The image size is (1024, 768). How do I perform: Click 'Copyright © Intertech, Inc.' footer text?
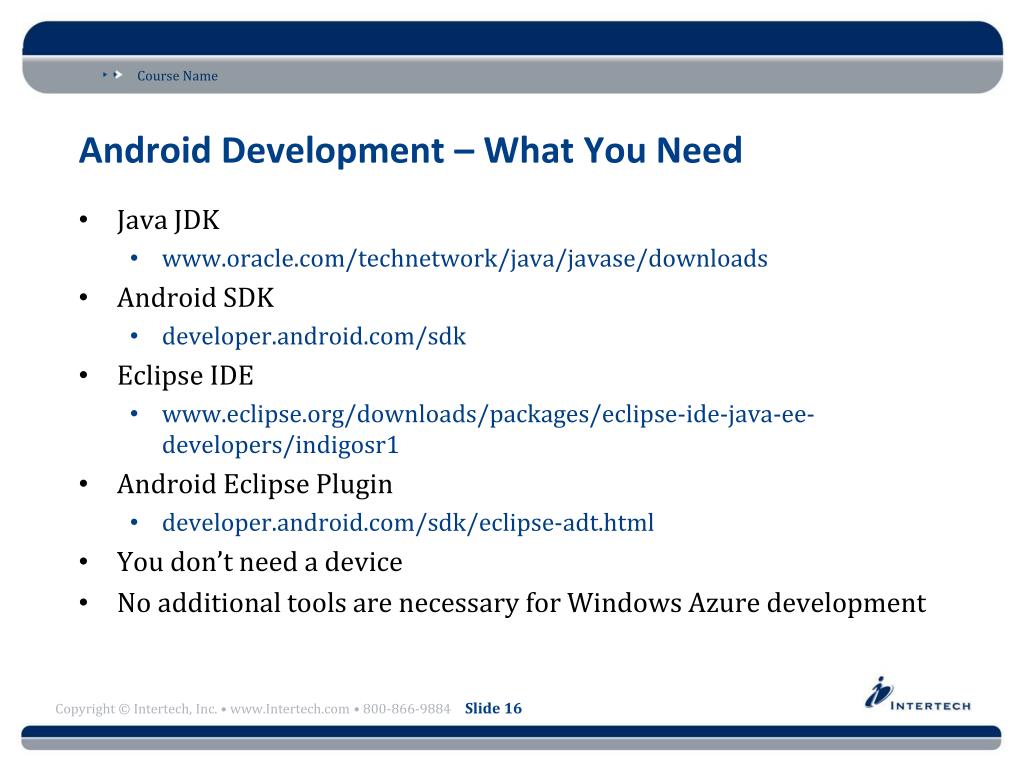136,709
